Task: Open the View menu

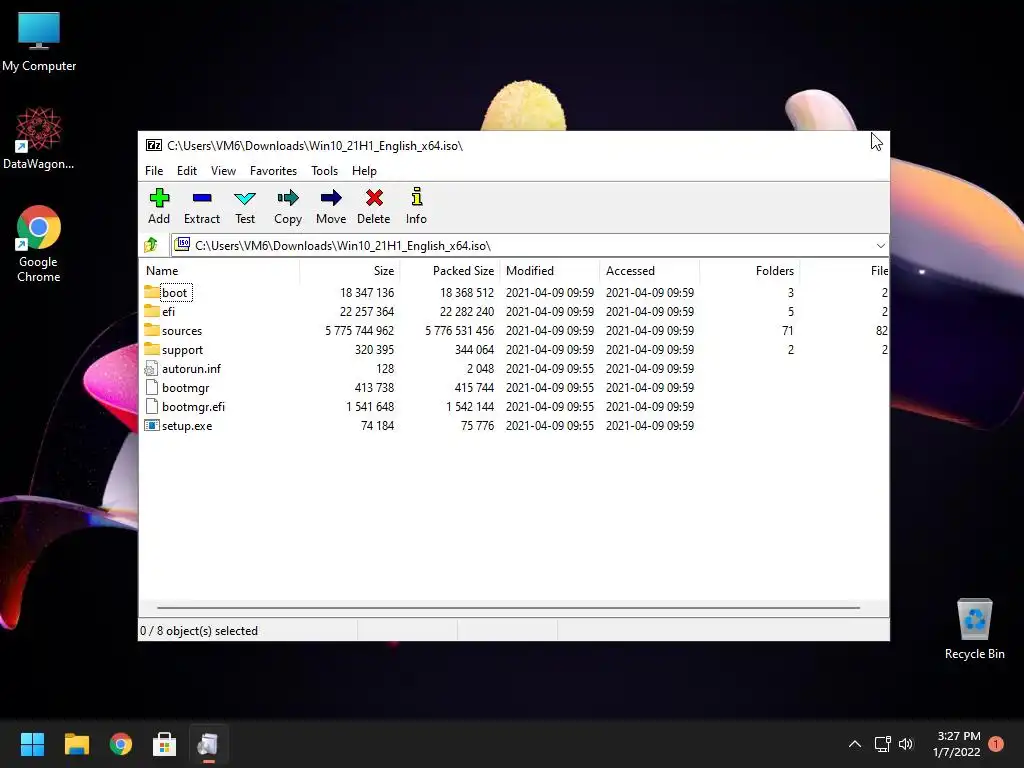Action: pyautogui.click(x=223, y=170)
